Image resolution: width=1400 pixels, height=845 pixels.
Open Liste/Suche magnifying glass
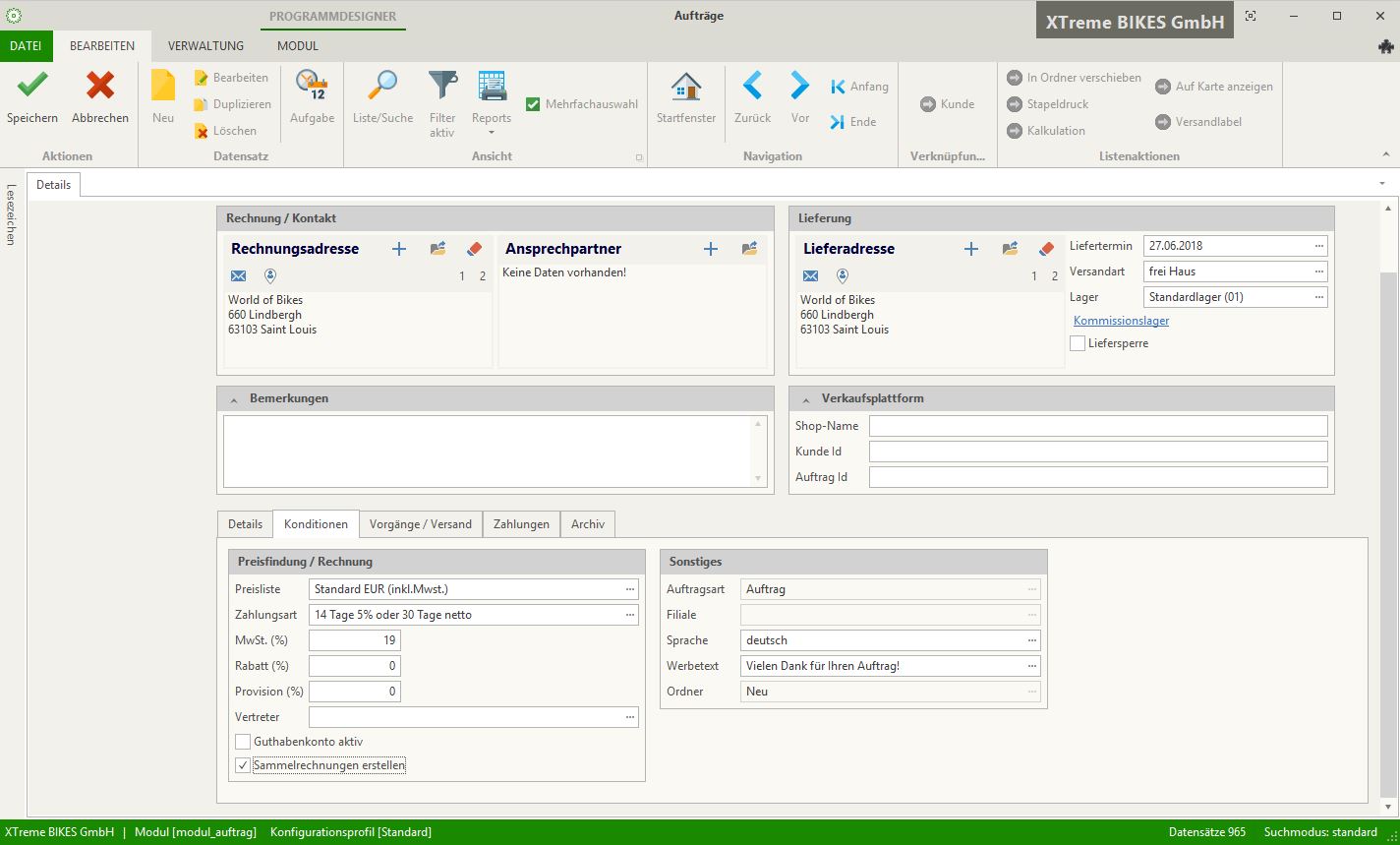pos(382,87)
